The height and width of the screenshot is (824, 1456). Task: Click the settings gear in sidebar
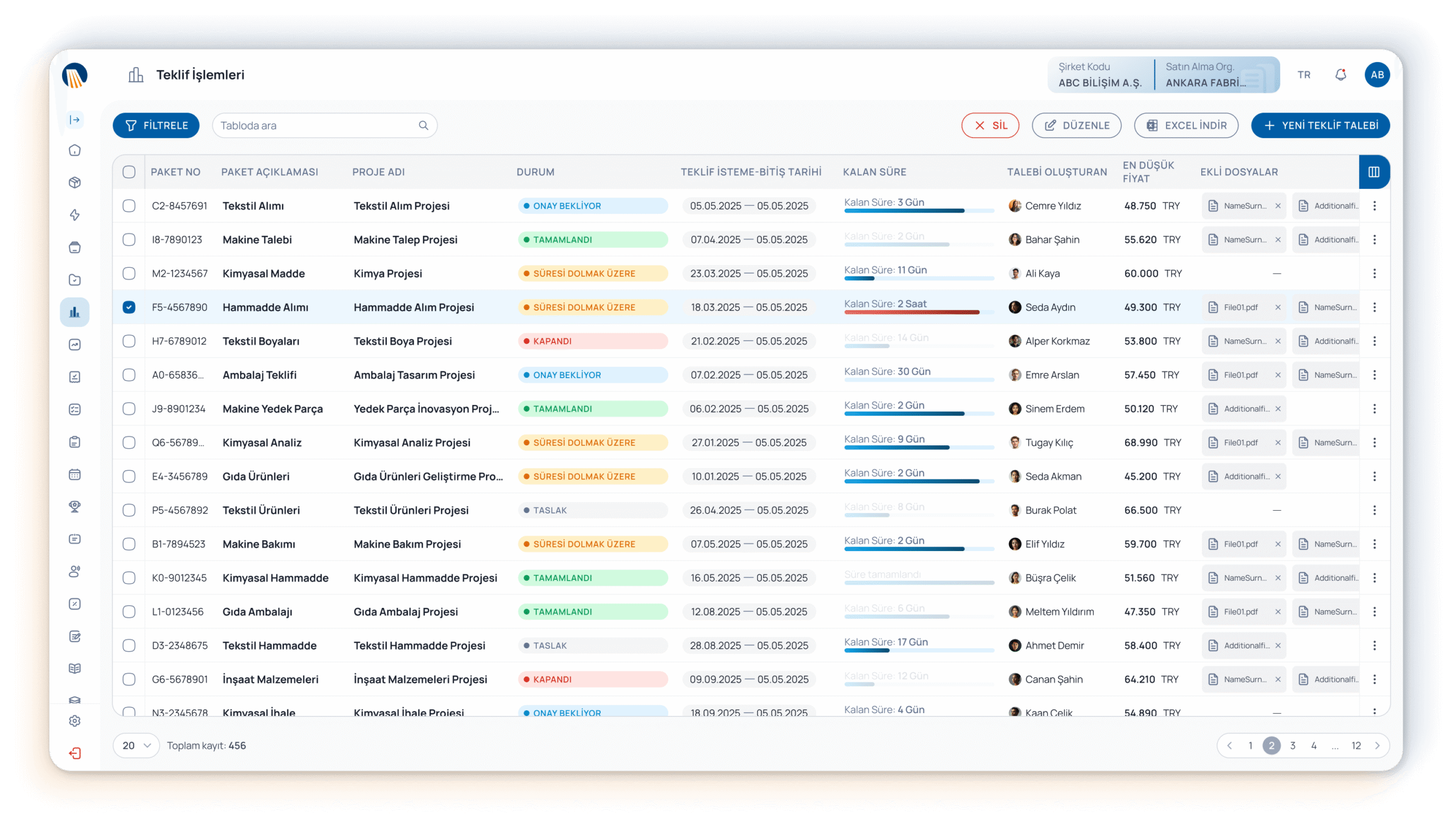tap(75, 721)
